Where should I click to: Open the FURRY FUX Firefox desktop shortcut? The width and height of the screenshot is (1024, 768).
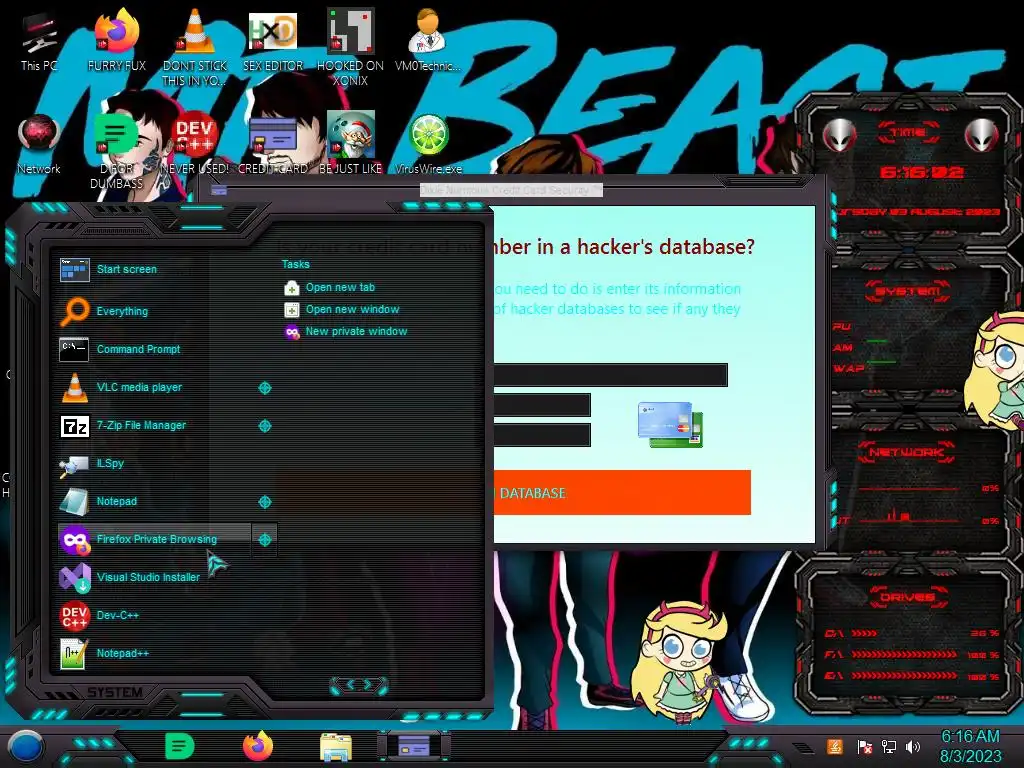(117, 40)
